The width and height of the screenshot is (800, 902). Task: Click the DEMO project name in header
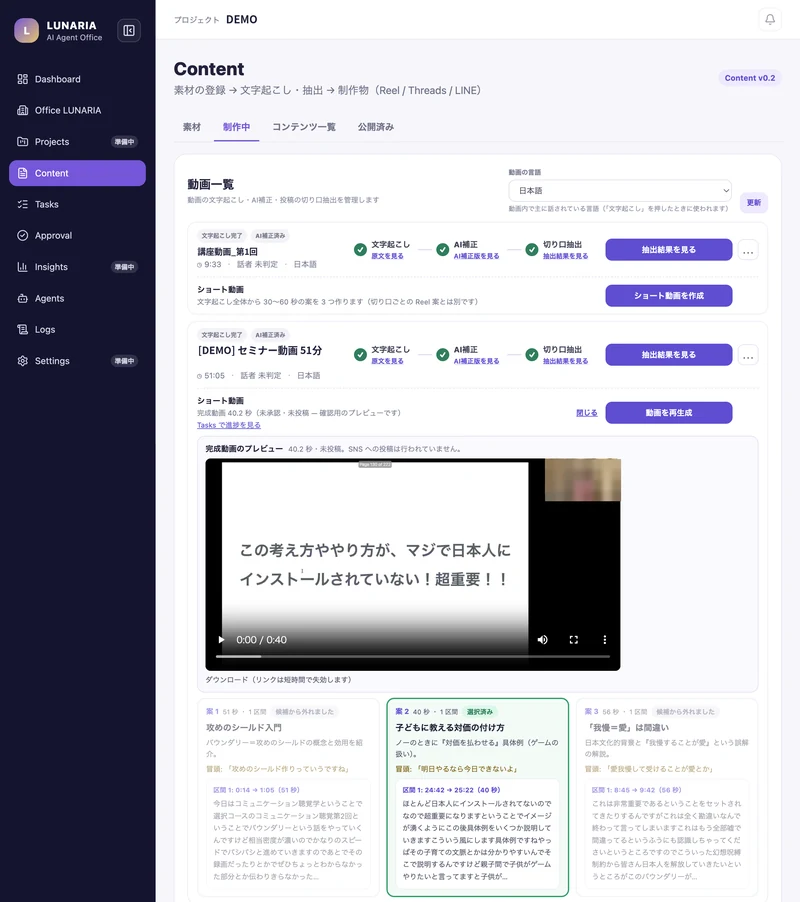[x=242, y=20]
